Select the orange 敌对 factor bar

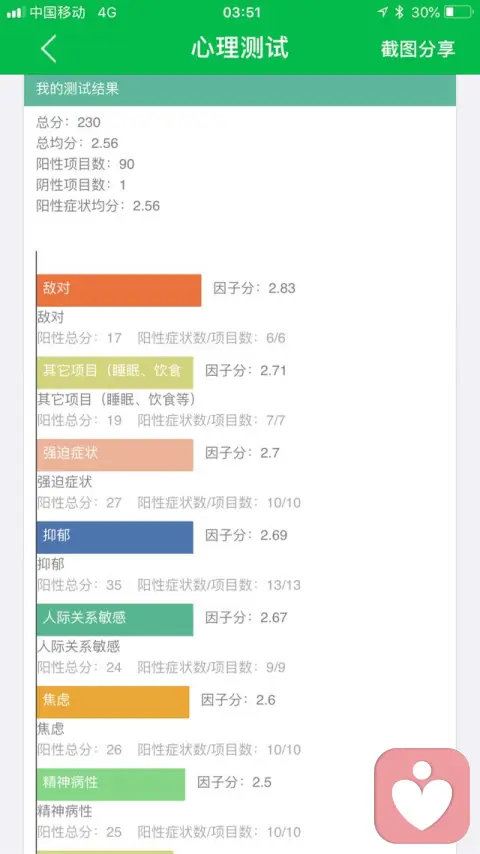click(119, 290)
